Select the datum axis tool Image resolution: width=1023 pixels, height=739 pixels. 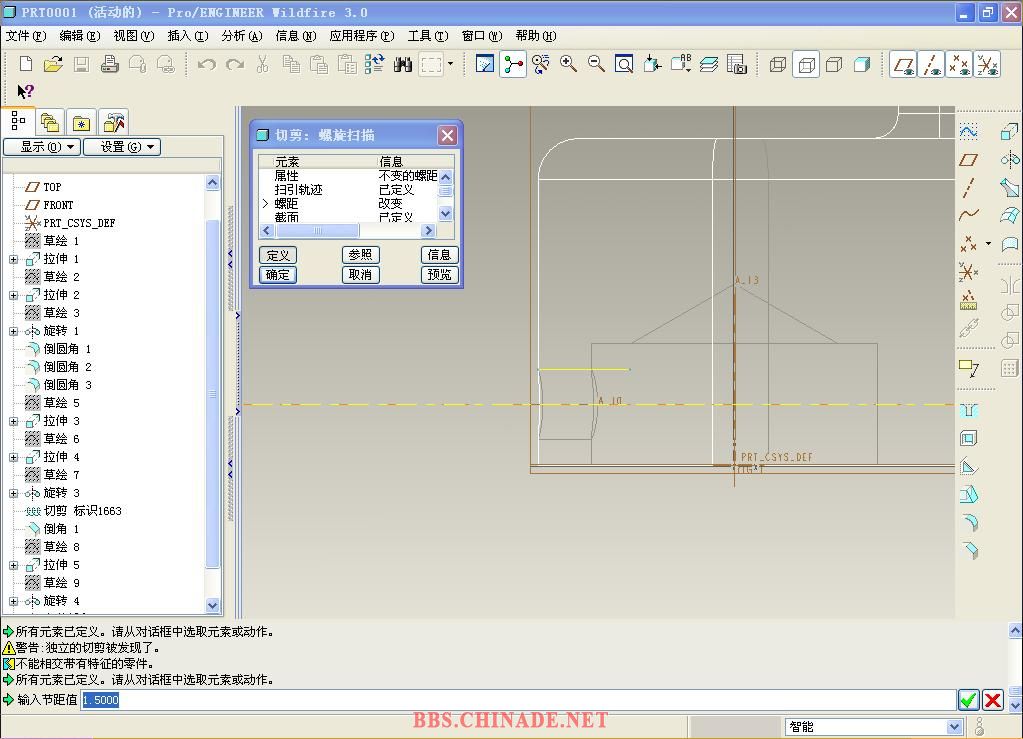coord(969,188)
